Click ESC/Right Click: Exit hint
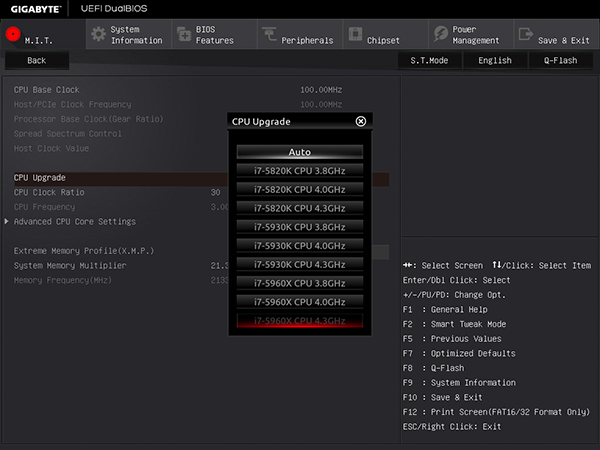 click(x=452, y=427)
